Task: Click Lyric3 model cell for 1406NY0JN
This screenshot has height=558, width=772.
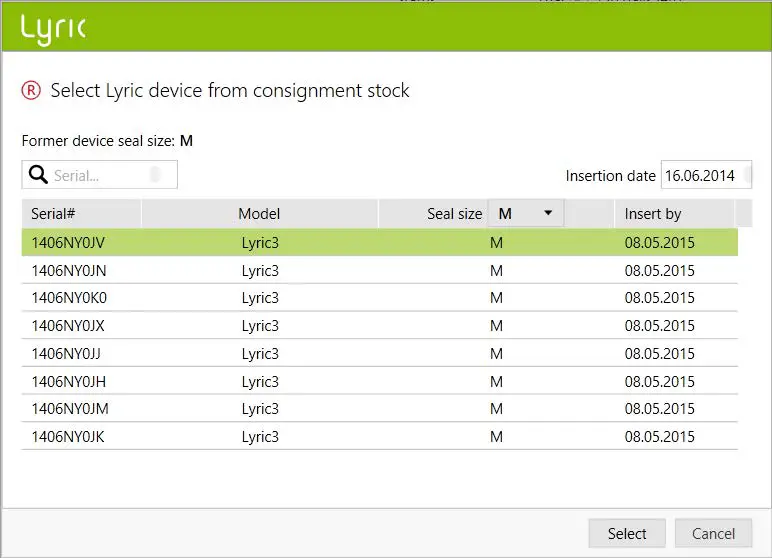Action: [260, 271]
